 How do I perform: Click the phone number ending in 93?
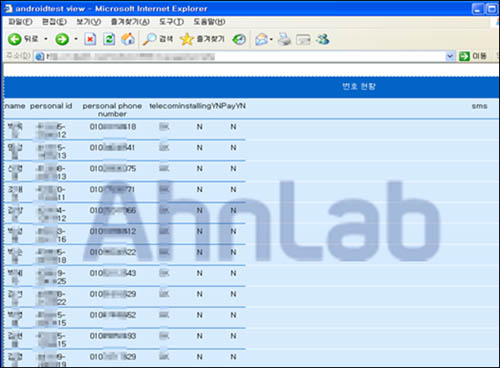click(x=113, y=336)
